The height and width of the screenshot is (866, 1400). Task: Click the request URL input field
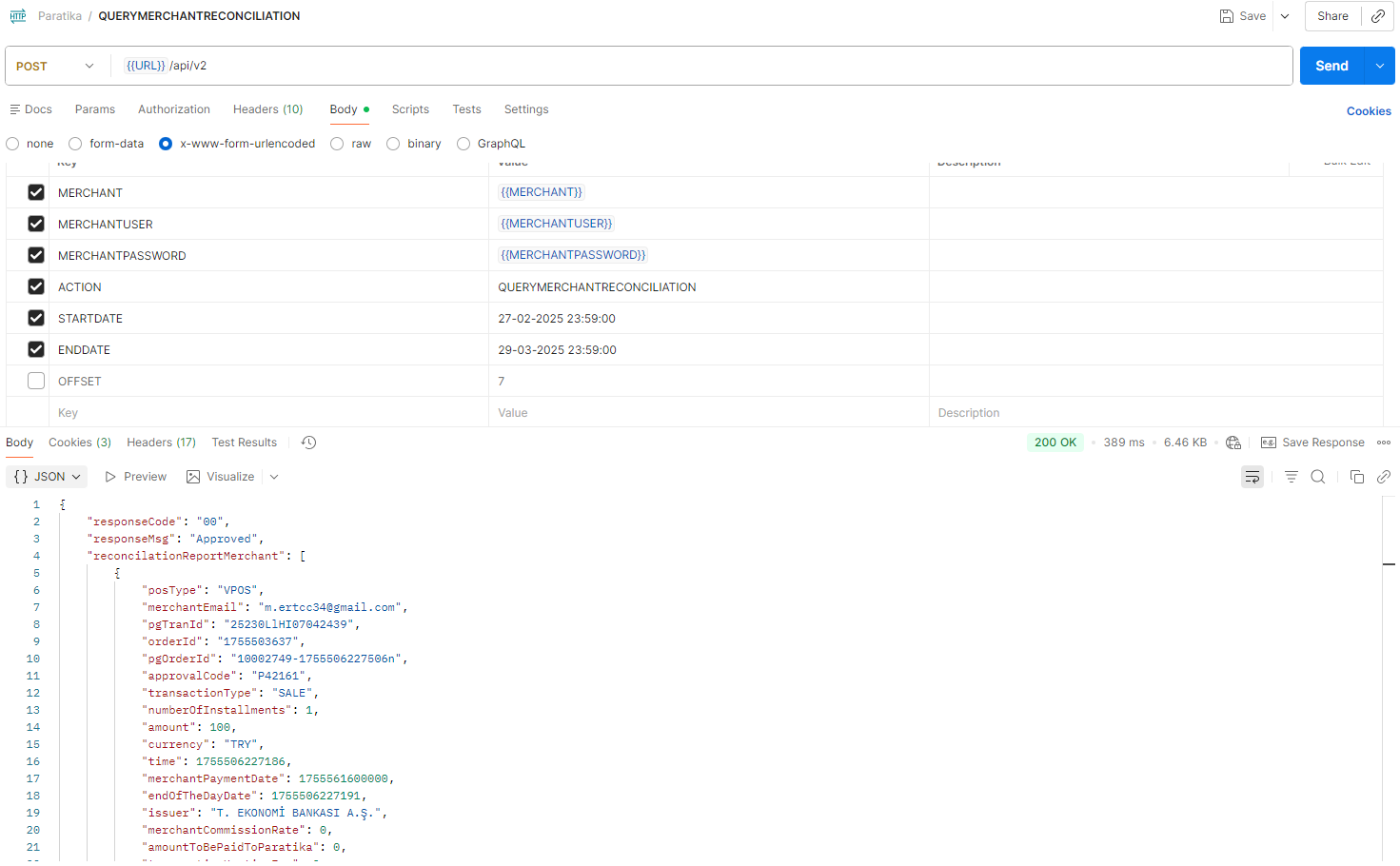click(x=666, y=67)
